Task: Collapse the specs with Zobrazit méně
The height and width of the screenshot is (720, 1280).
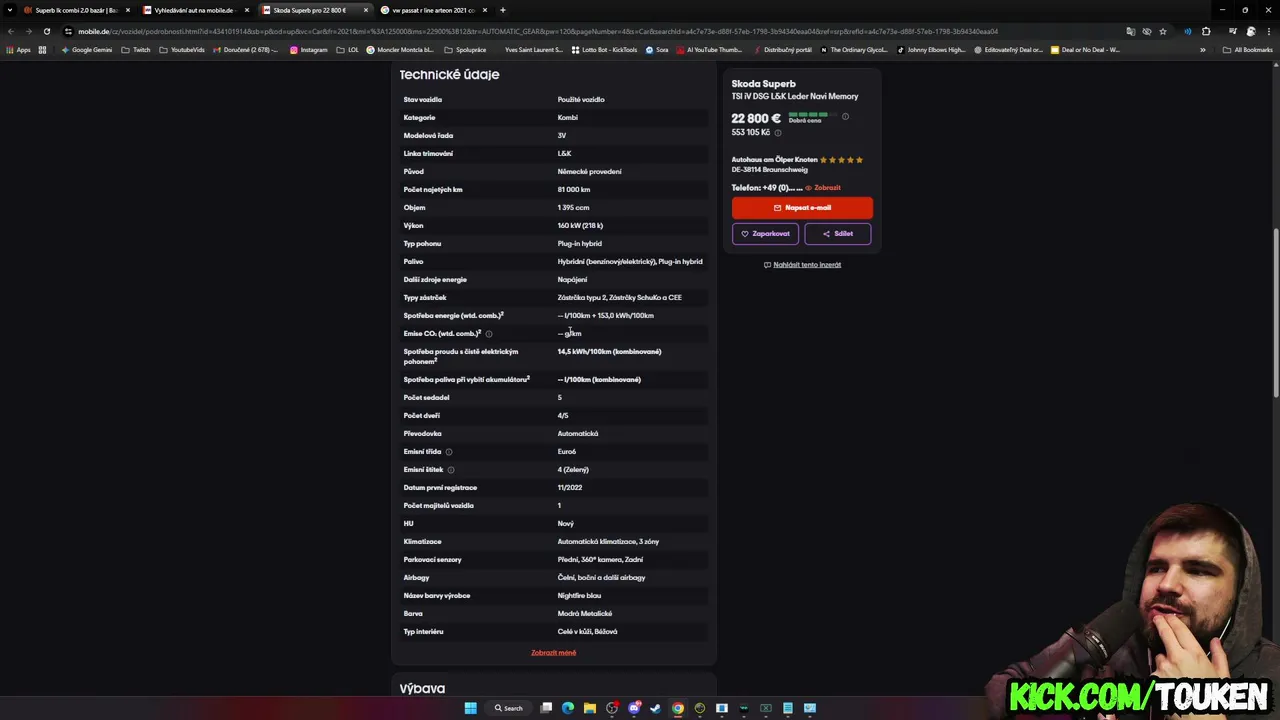Action: click(553, 653)
